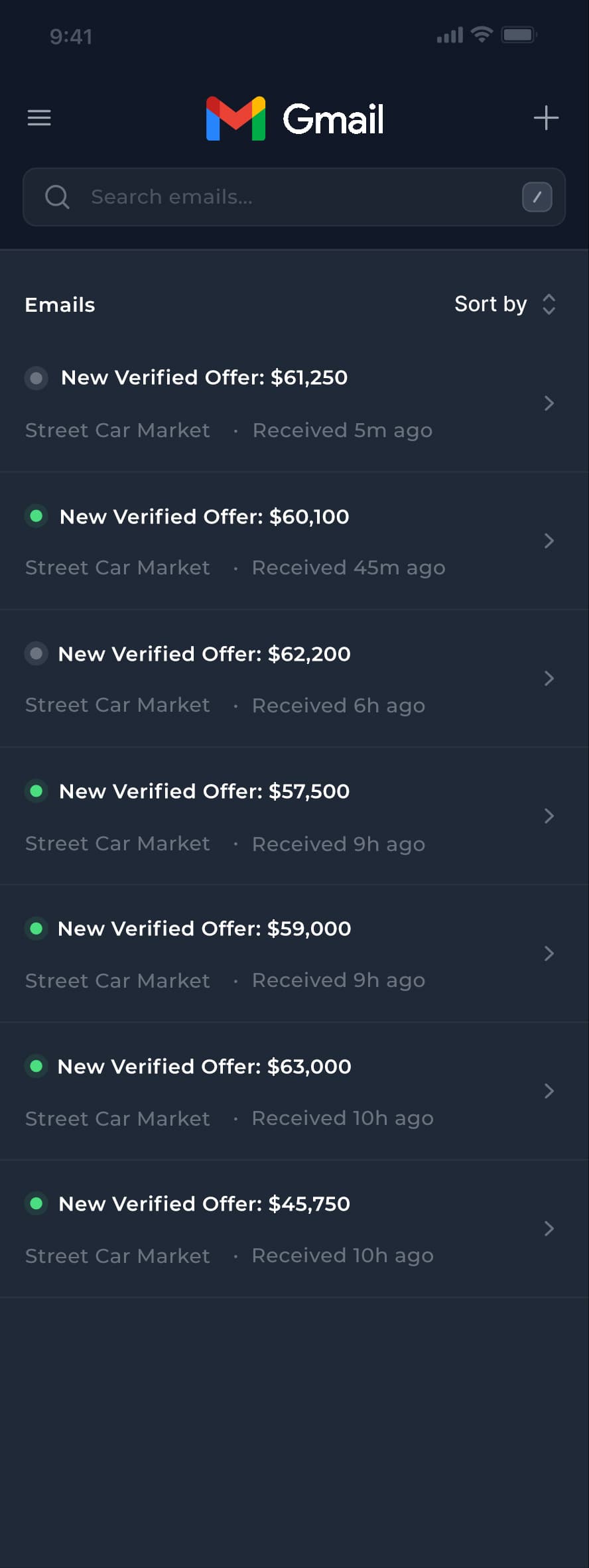Screen dimensions: 589x1568
Task: Select the Emails section heading
Action: coord(60,305)
